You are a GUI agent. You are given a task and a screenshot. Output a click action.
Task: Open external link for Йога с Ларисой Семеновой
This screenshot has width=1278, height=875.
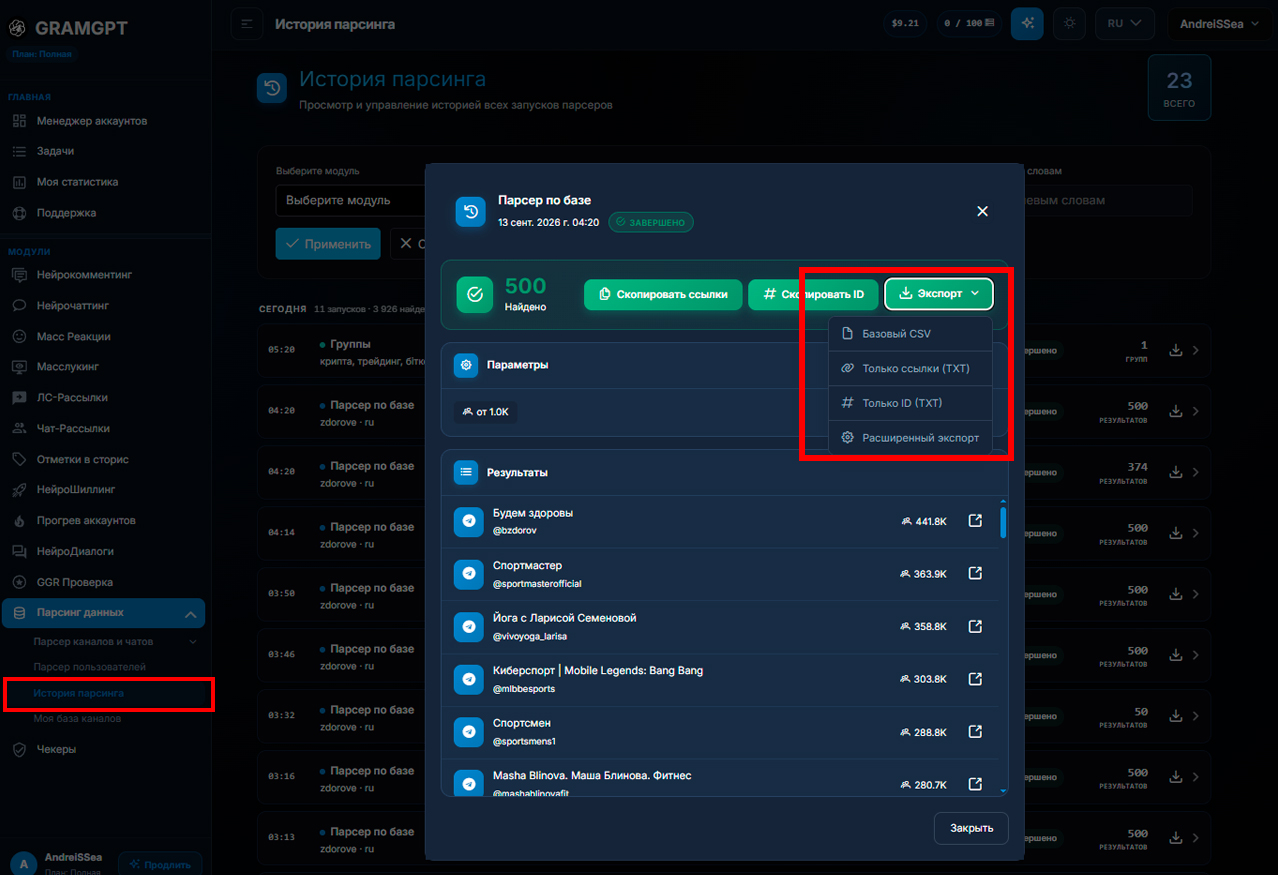click(x=975, y=627)
